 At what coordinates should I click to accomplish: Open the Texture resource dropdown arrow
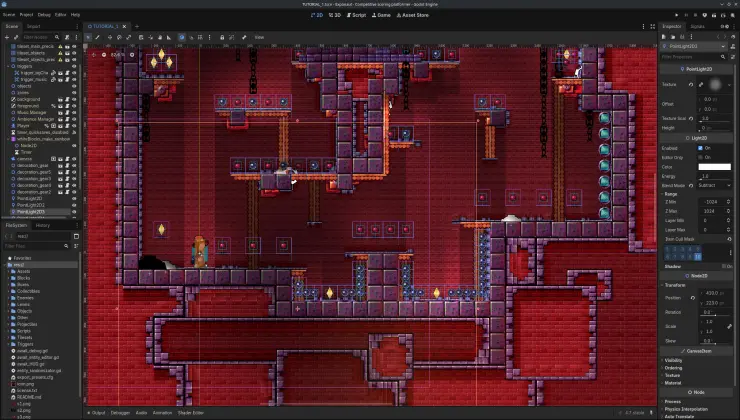click(729, 84)
